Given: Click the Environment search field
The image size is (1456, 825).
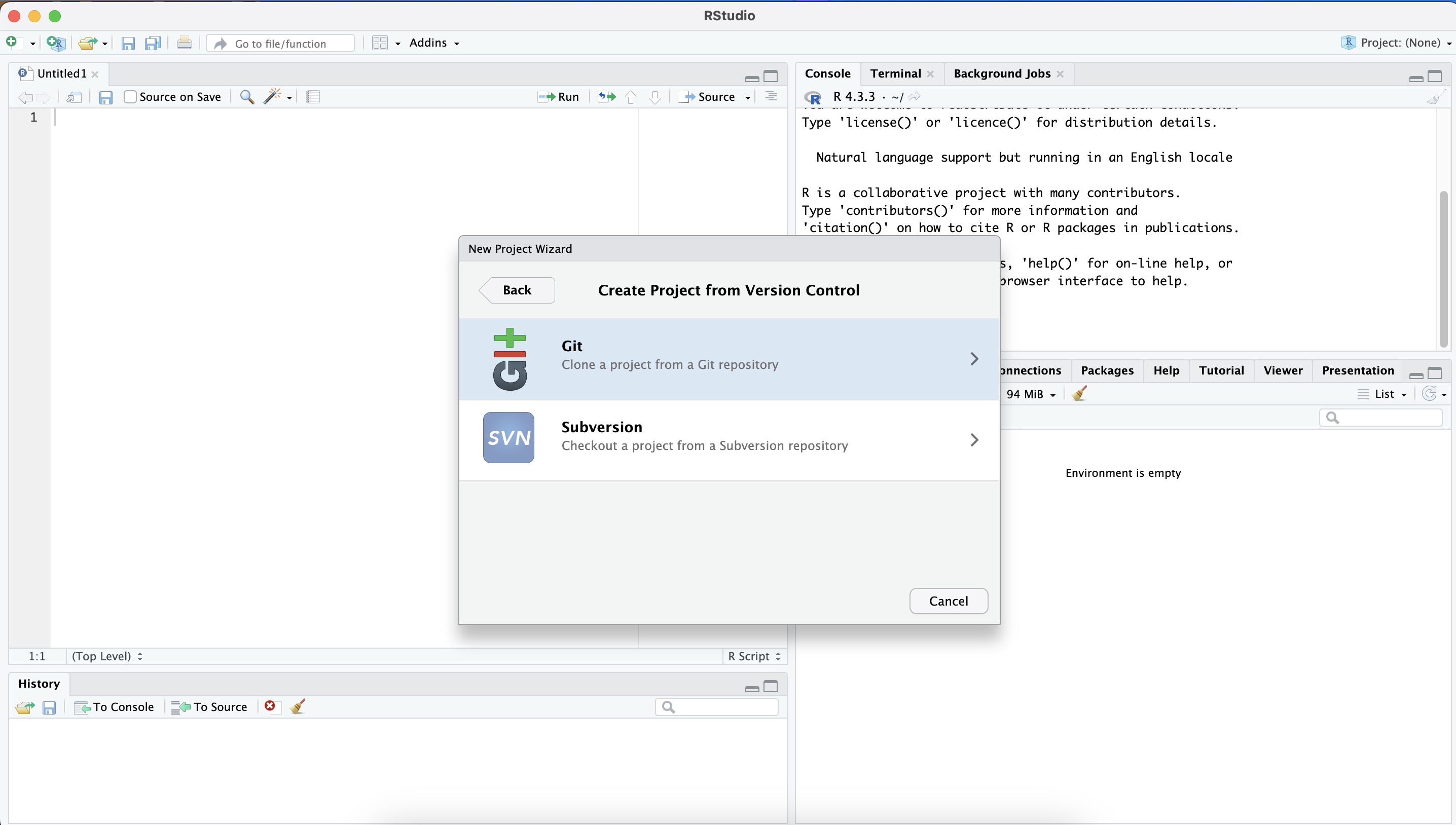Looking at the screenshot, I should point(1380,418).
